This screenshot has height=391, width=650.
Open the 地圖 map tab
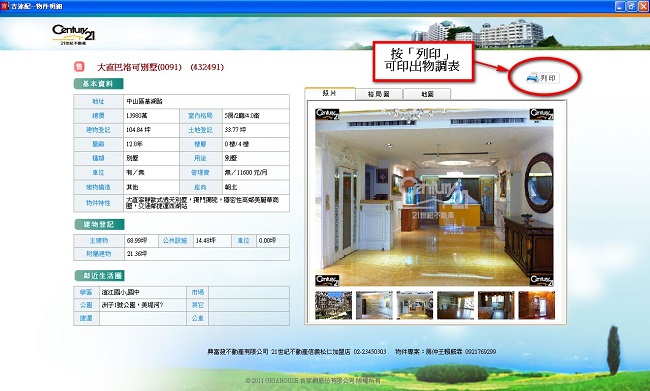427,94
